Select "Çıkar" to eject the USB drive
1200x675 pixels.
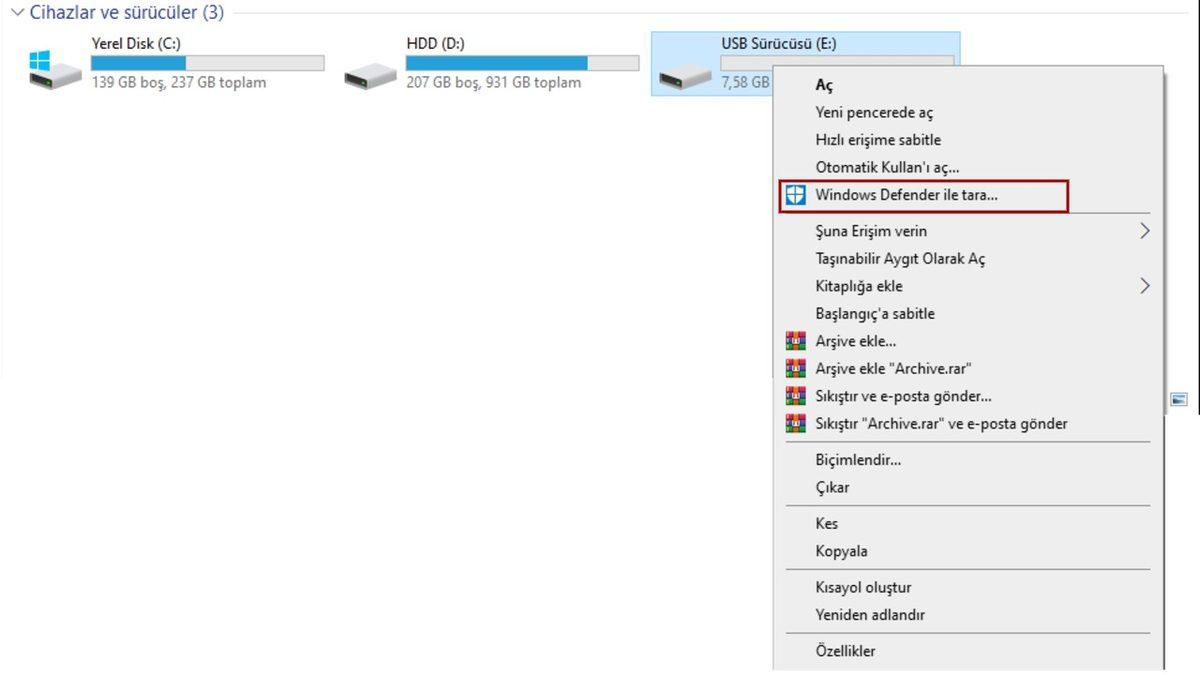pos(832,488)
